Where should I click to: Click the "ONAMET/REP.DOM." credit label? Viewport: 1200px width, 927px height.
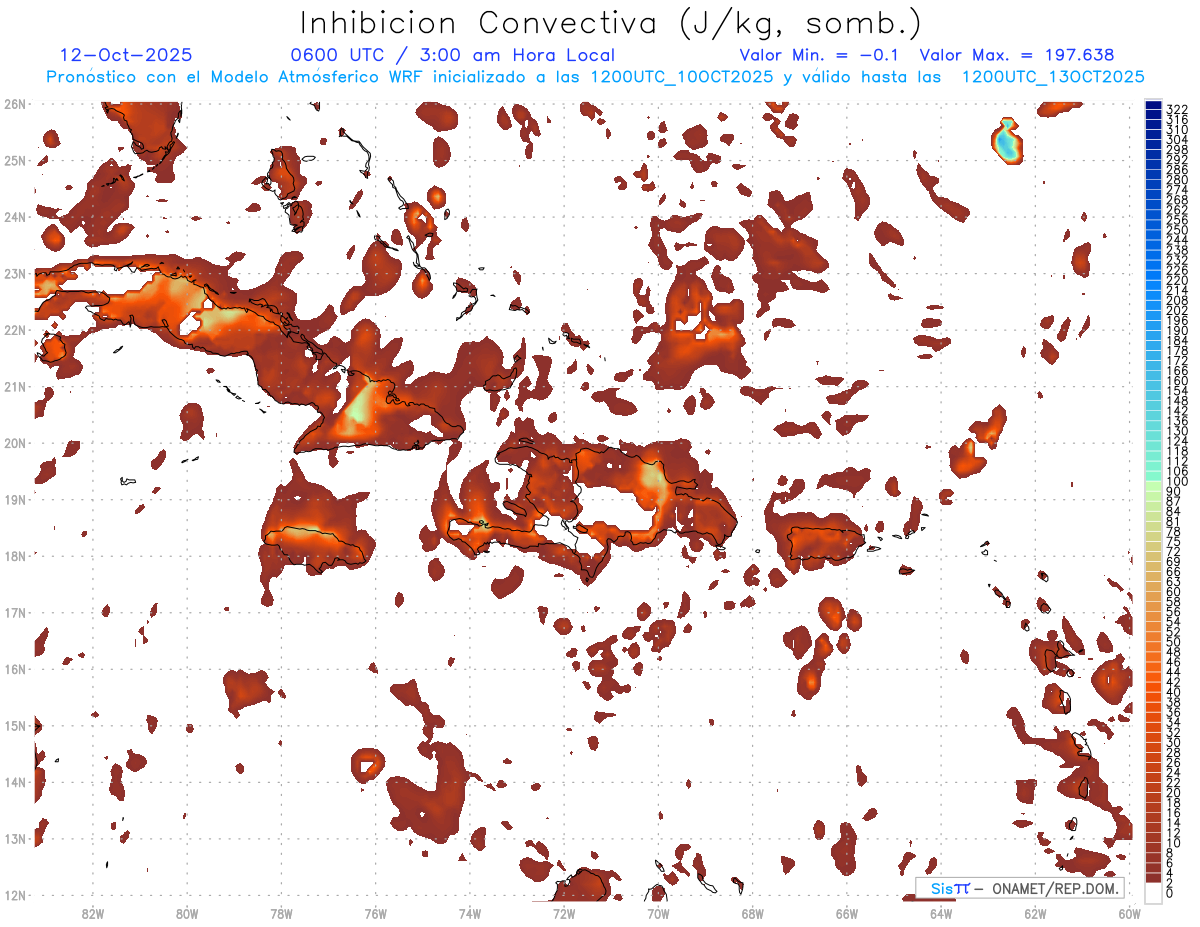coord(1054,889)
